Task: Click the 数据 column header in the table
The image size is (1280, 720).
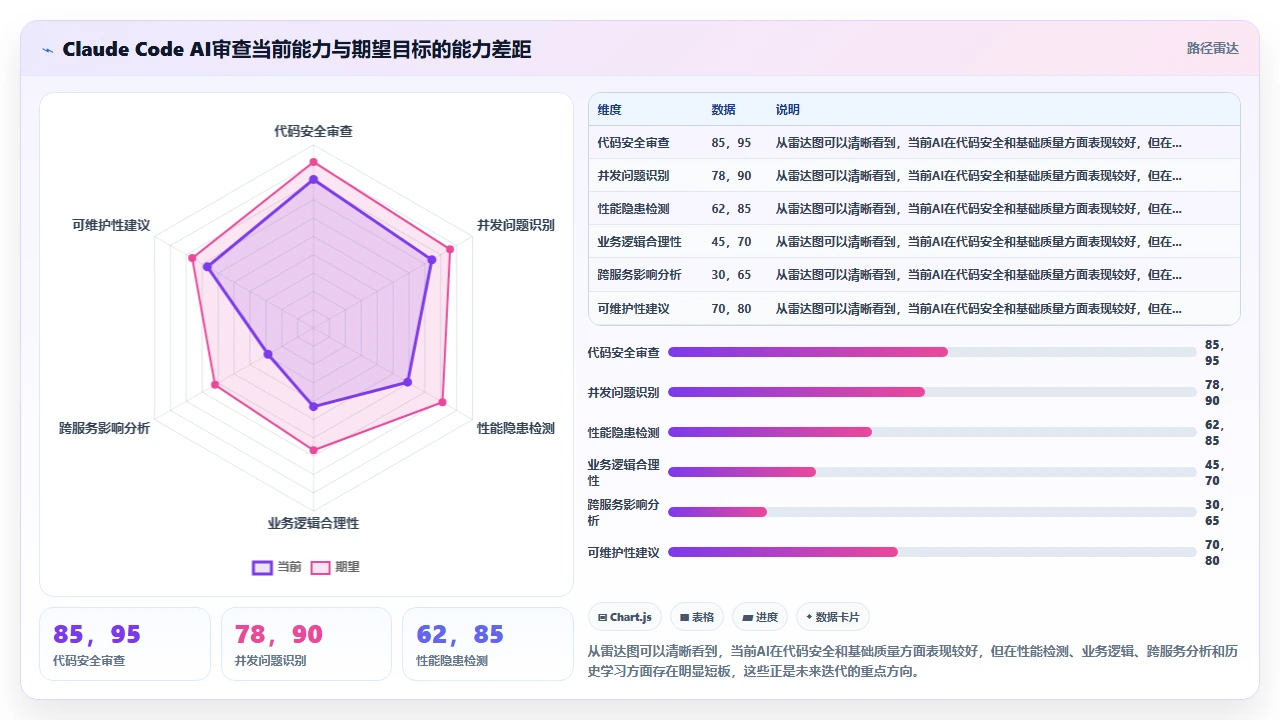Action: (723, 110)
